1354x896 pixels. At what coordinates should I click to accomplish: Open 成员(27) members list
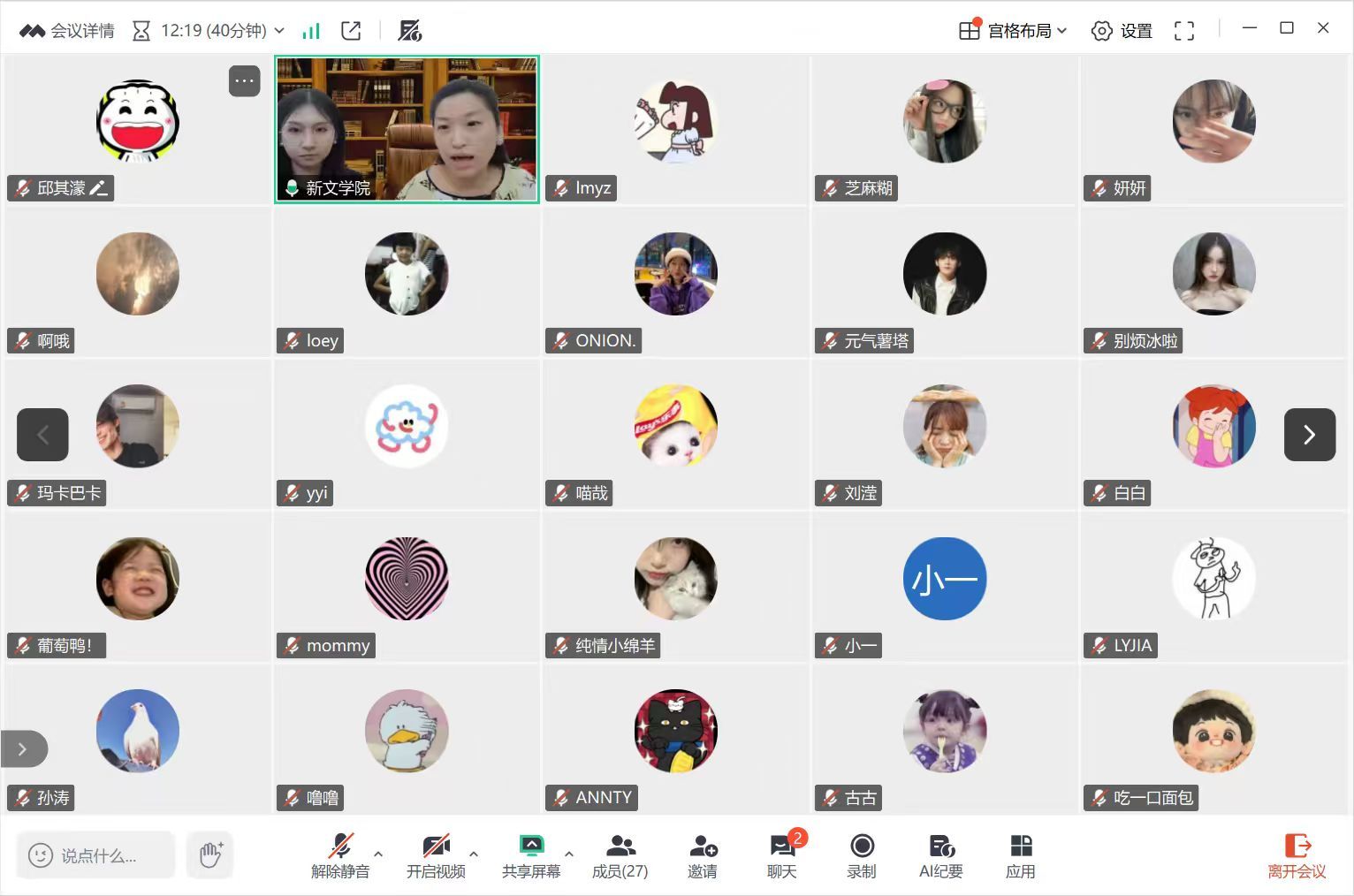[620, 855]
